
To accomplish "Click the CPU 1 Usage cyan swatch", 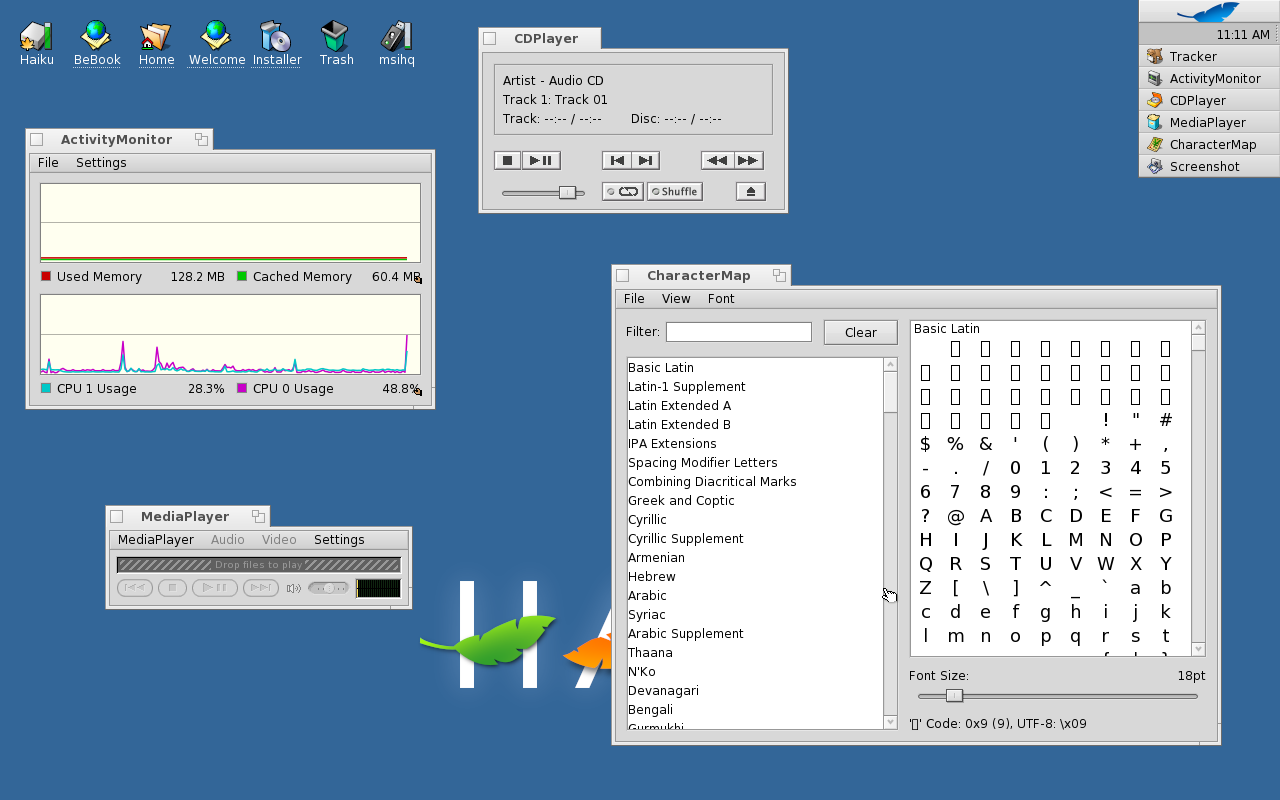I will coord(46,388).
